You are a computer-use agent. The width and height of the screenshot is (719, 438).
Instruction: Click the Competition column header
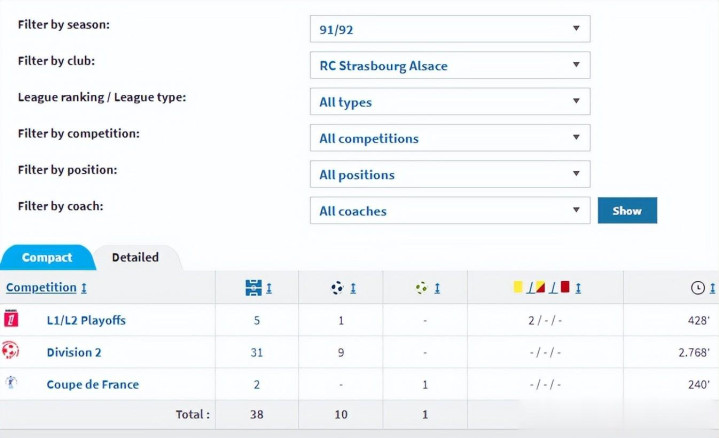pos(41,288)
